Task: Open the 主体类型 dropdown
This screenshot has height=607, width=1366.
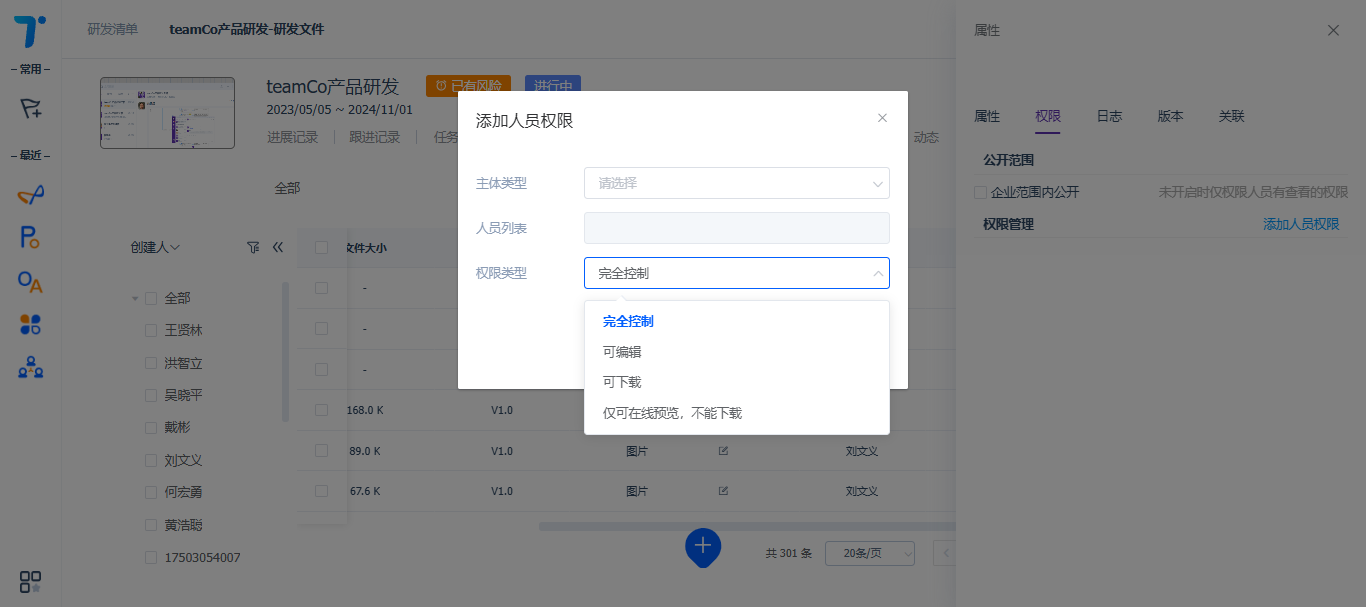Action: pos(737,183)
